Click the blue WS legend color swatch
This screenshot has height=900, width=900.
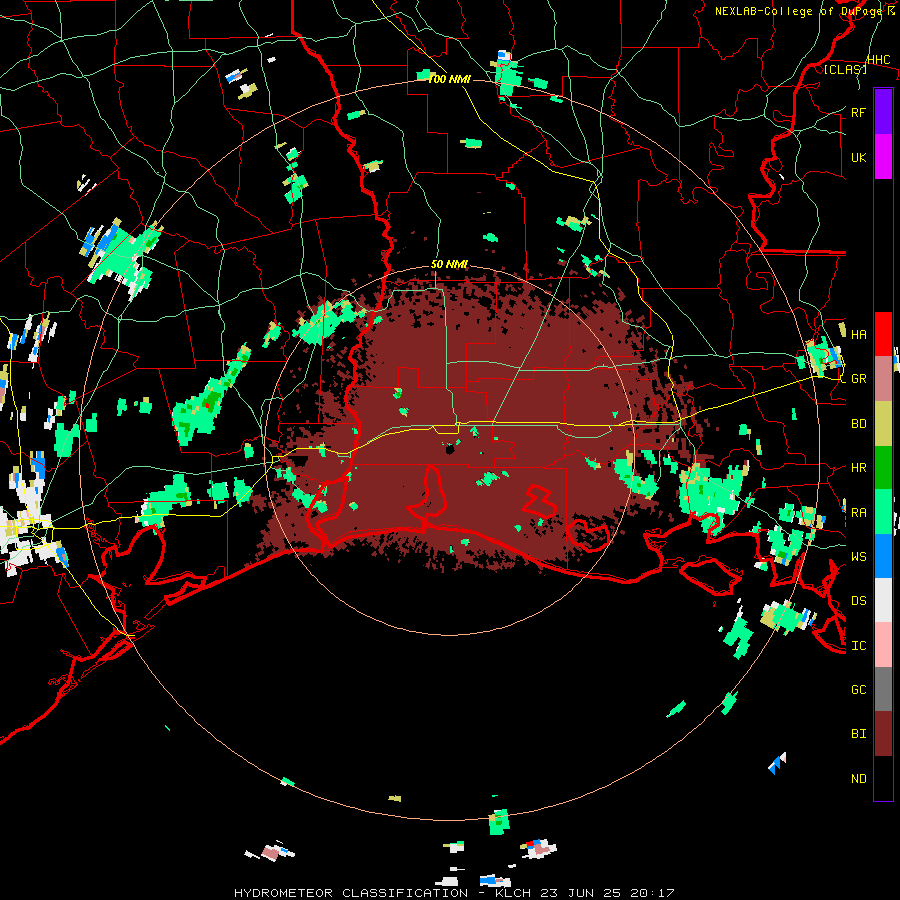[883, 556]
